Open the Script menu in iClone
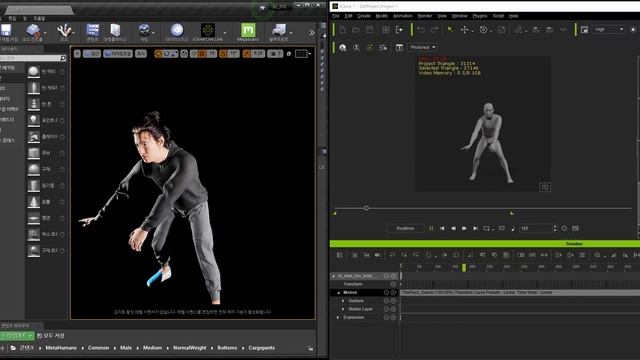Screen dimensions: 640x360 (x=498, y=16)
